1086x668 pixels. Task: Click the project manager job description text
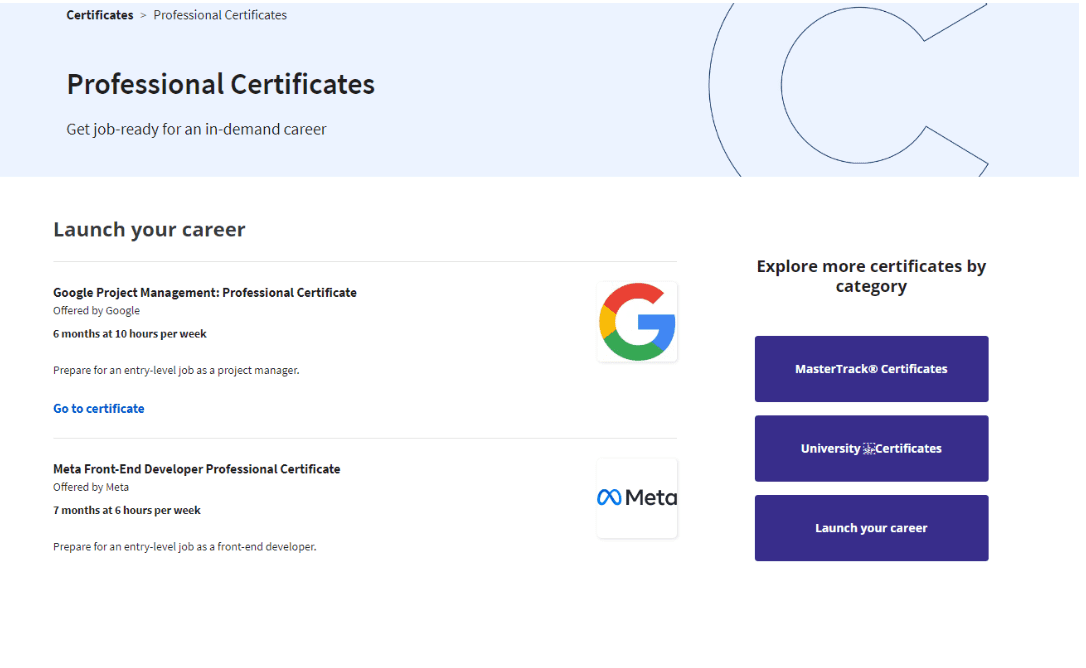point(184,370)
